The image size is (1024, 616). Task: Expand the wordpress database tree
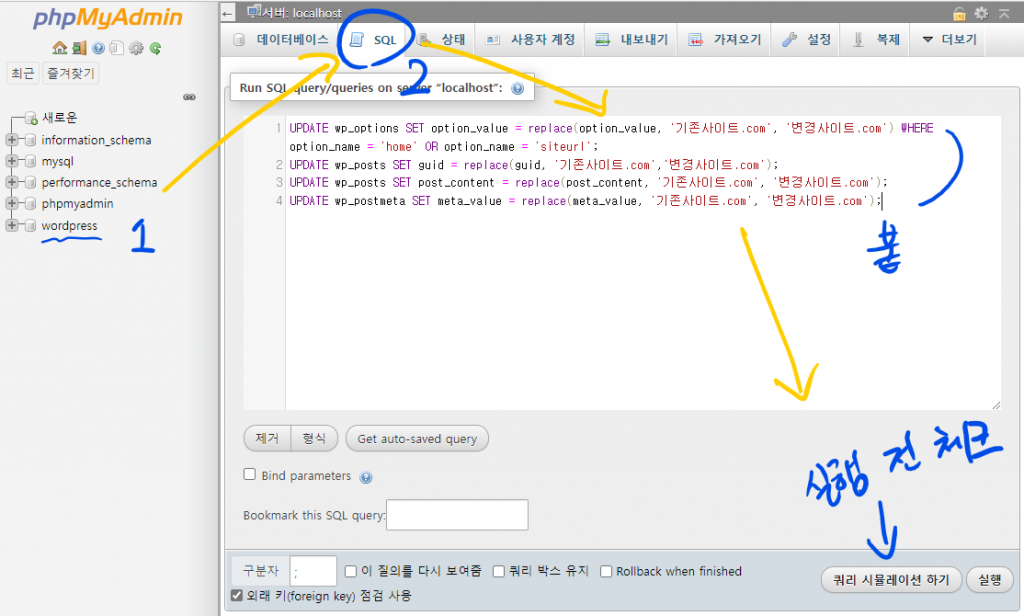pos(12,225)
